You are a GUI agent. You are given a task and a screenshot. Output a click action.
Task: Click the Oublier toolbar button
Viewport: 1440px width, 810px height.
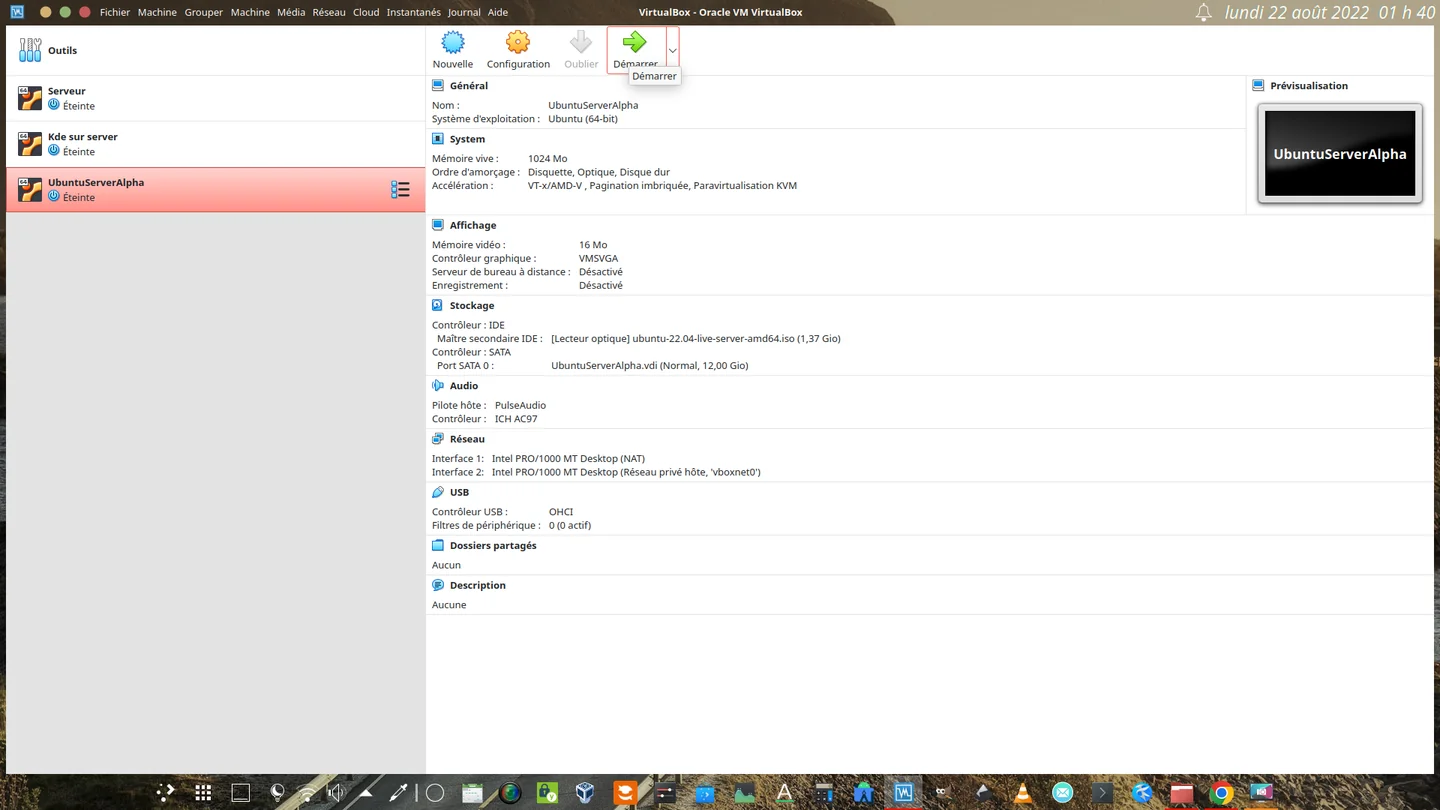(x=581, y=50)
